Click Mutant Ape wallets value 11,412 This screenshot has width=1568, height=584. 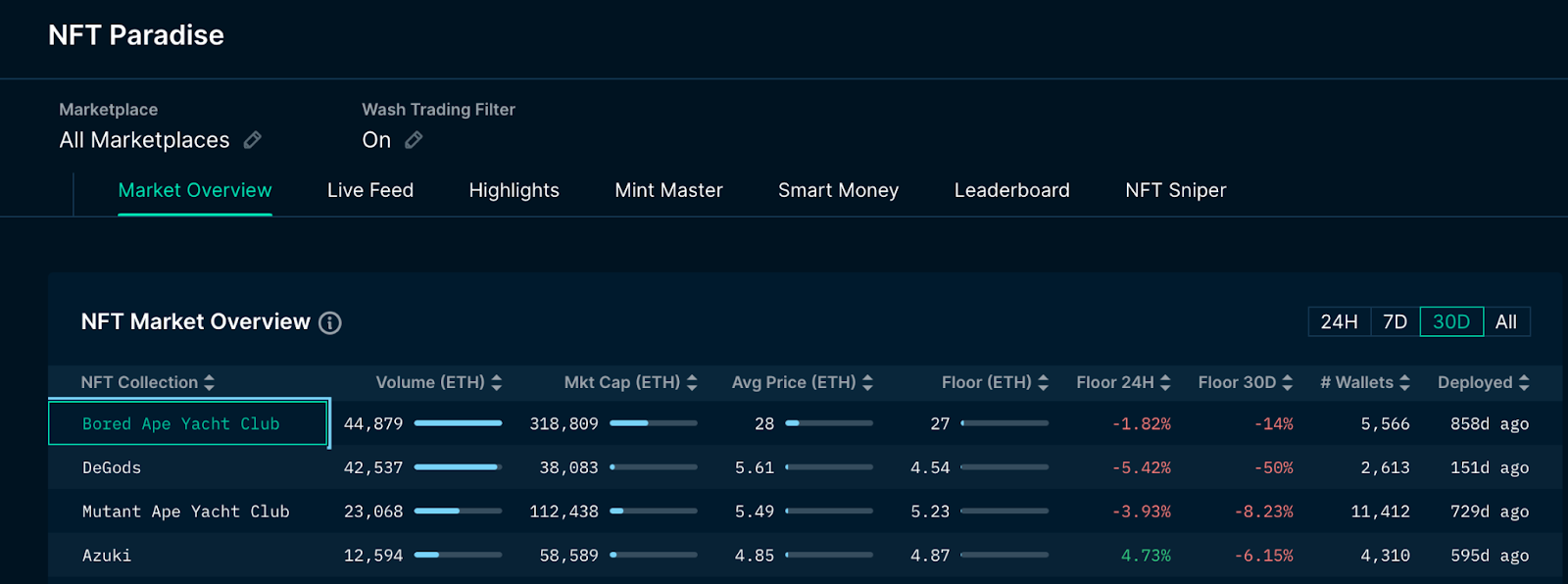tap(1380, 511)
